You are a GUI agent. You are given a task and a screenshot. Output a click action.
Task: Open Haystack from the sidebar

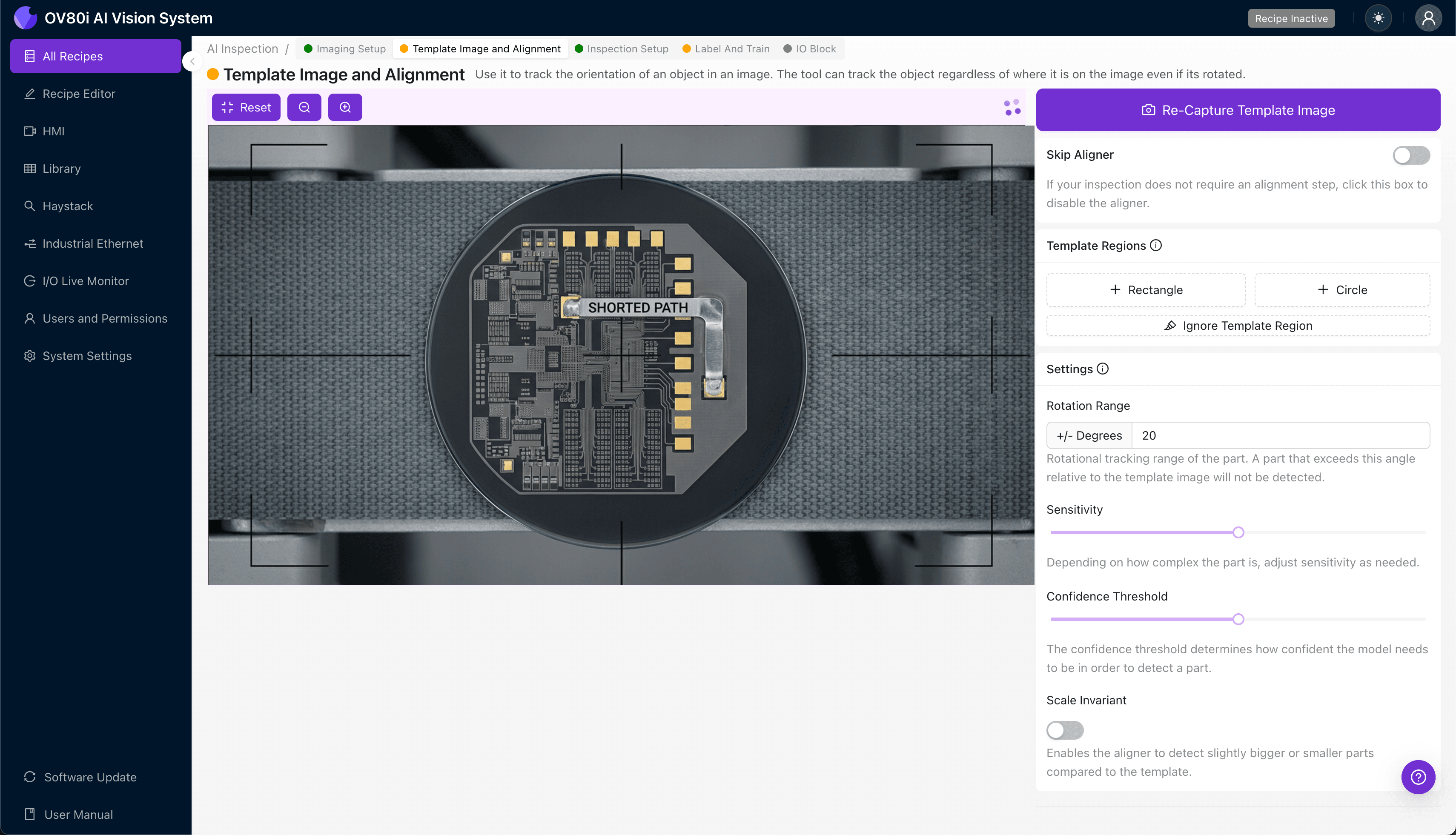coord(67,206)
